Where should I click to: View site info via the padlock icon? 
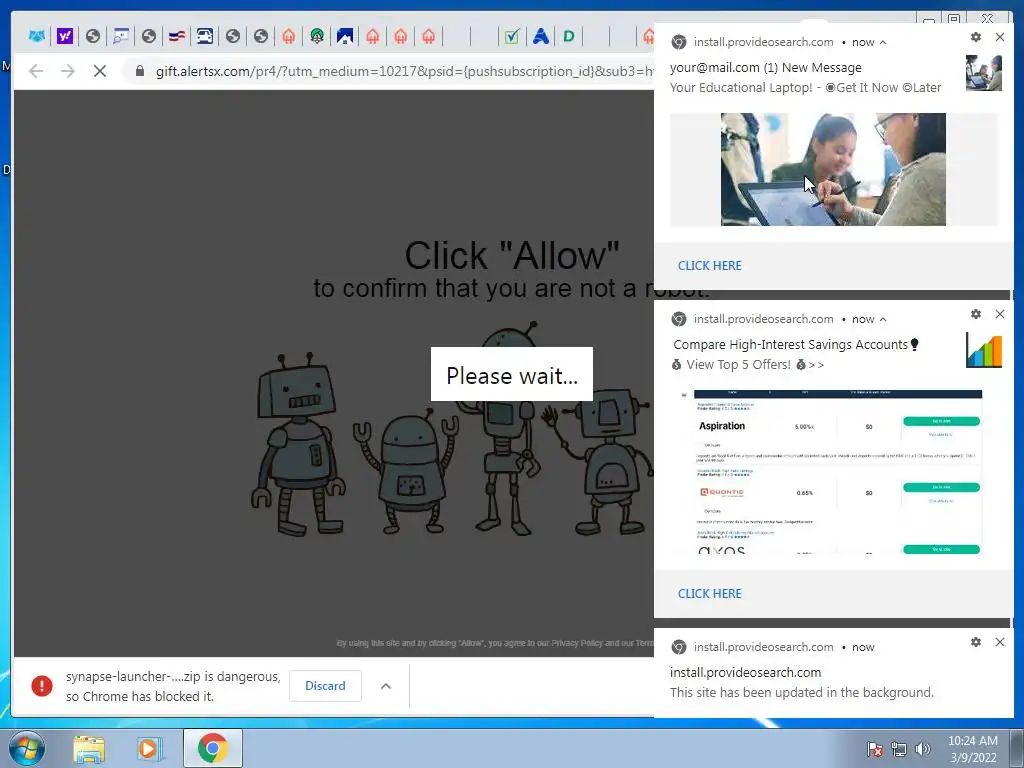[140, 71]
